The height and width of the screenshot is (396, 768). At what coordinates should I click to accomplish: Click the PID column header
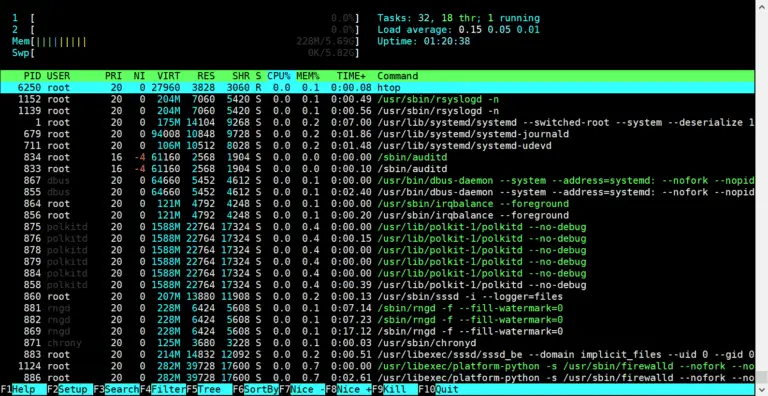click(33, 76)
